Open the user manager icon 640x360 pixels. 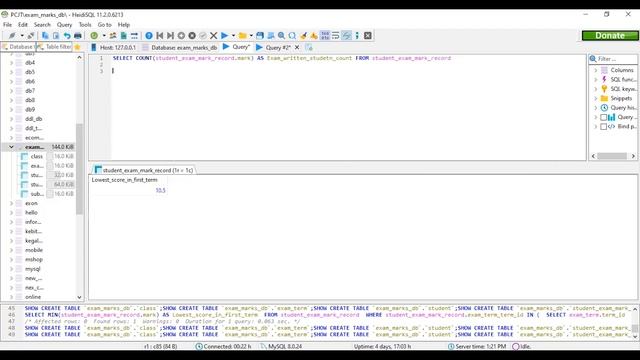113,36
